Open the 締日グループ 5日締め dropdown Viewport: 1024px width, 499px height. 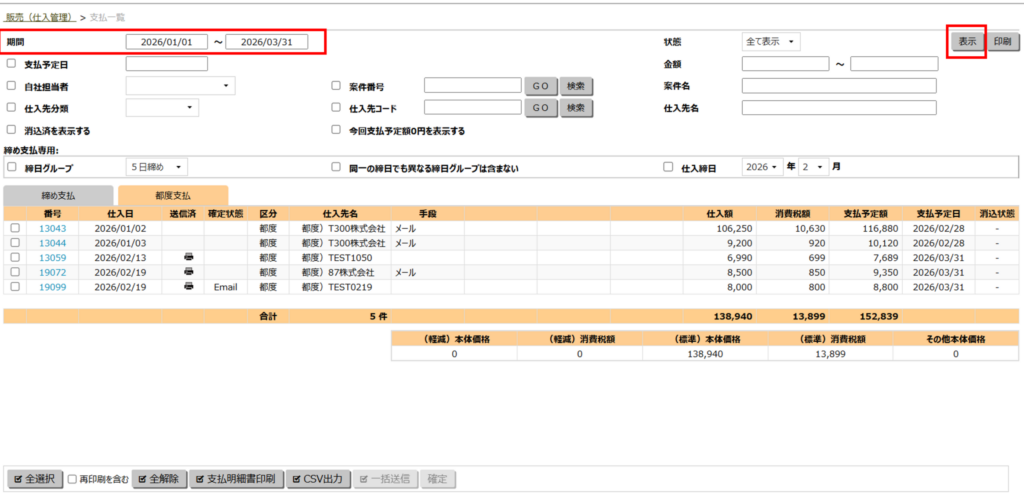pos(157,167)
